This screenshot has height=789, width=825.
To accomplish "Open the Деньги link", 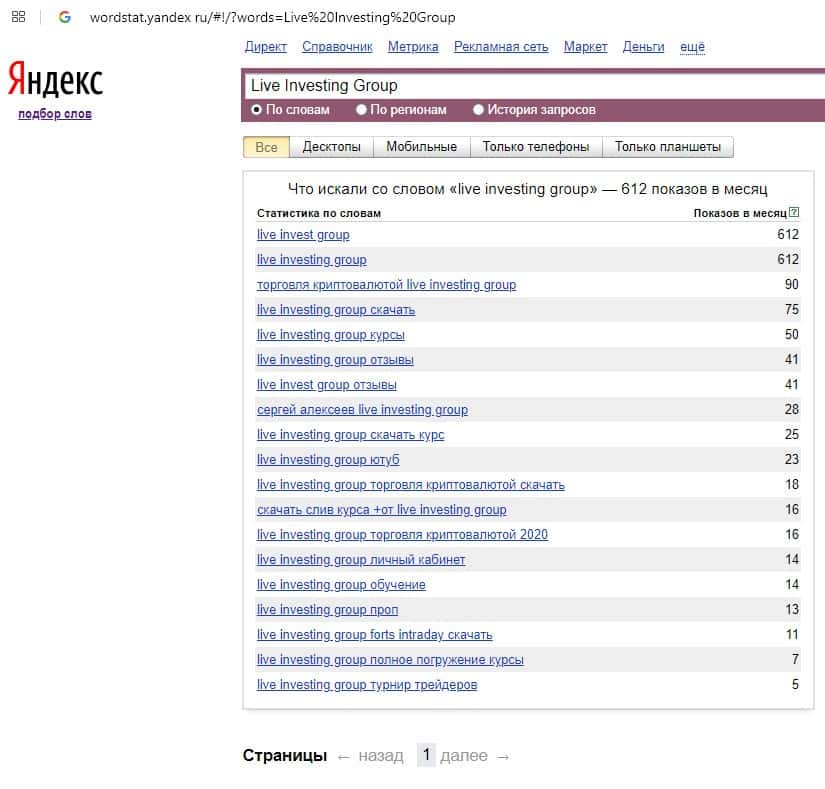I will [643, 47].
